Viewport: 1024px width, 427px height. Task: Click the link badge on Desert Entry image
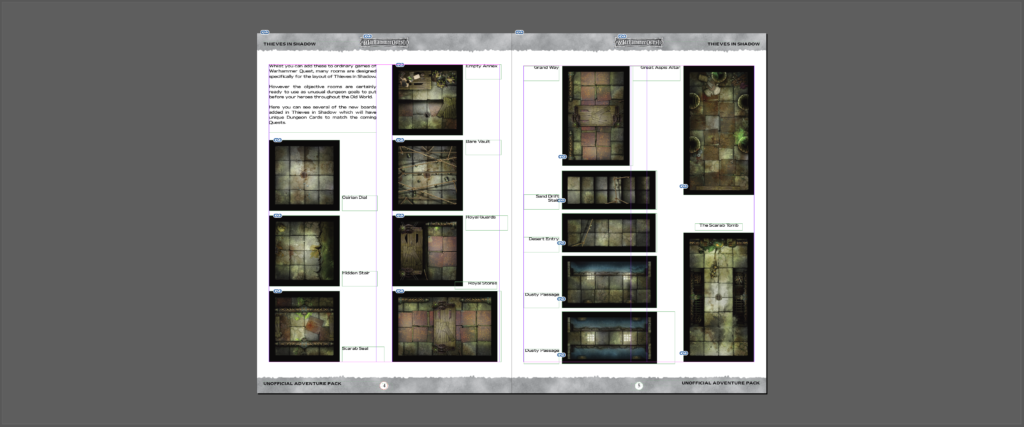(562, 243)
